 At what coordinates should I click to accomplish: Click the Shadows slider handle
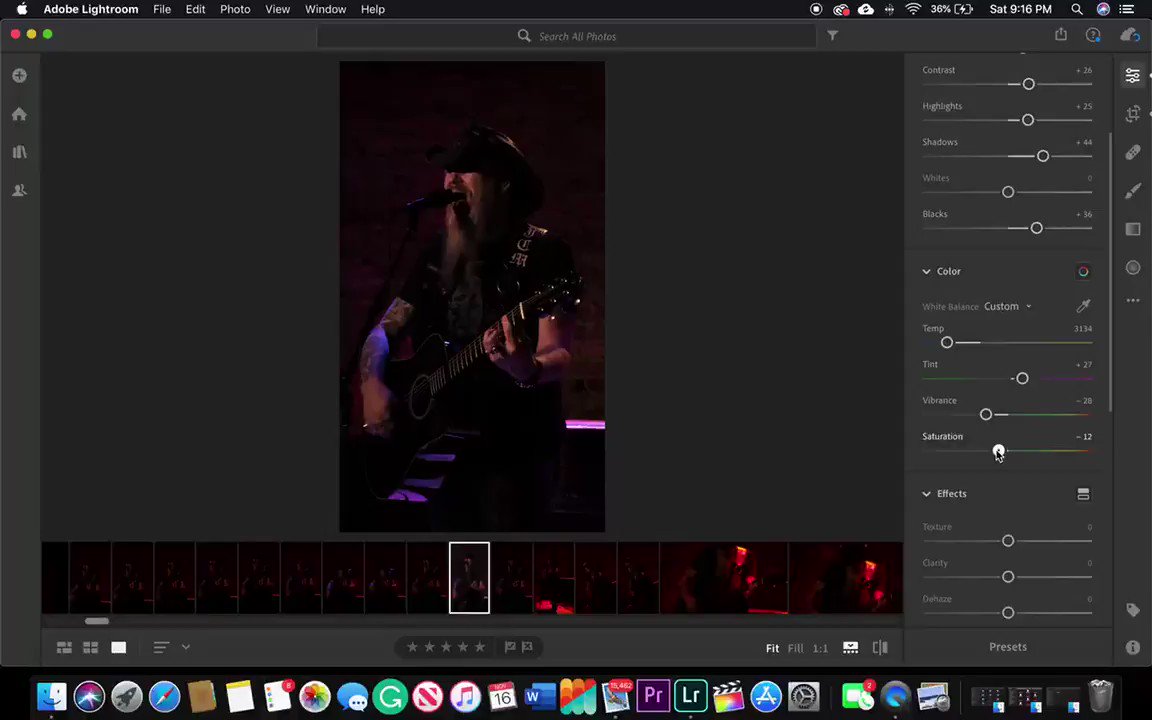(x=1043, y=156)
